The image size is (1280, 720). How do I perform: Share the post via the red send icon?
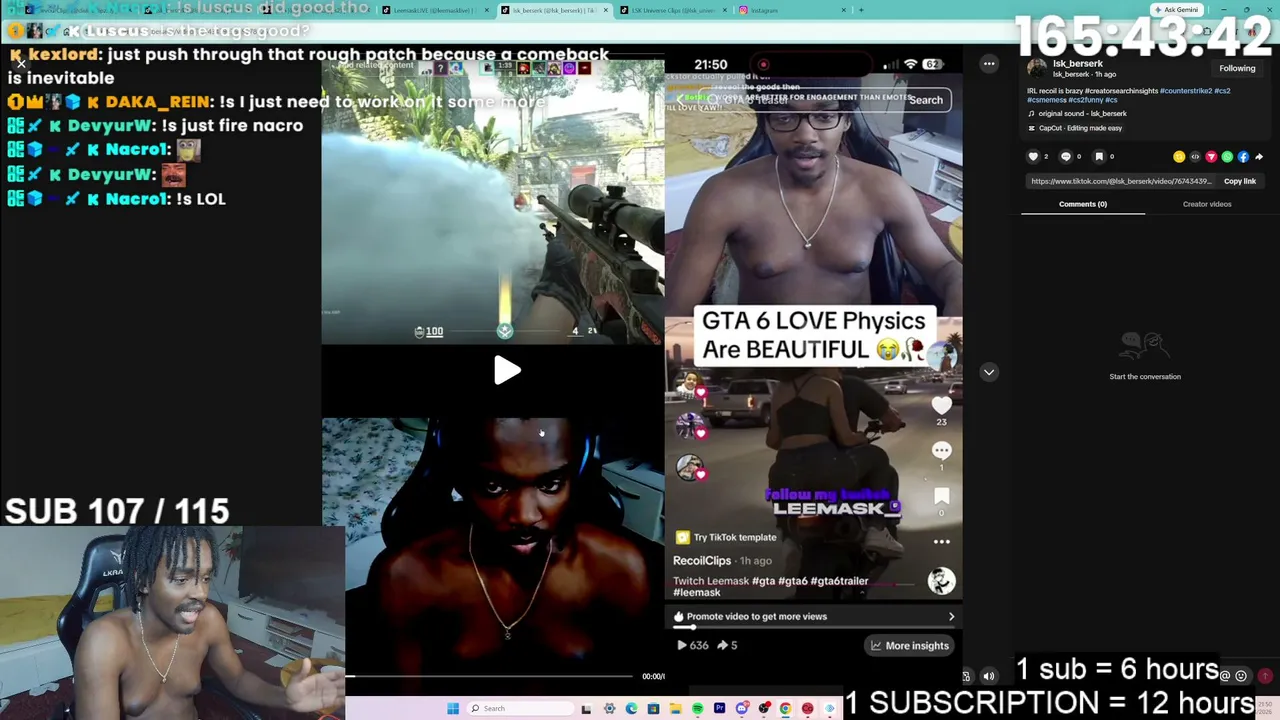click(x=1211, y=157)
